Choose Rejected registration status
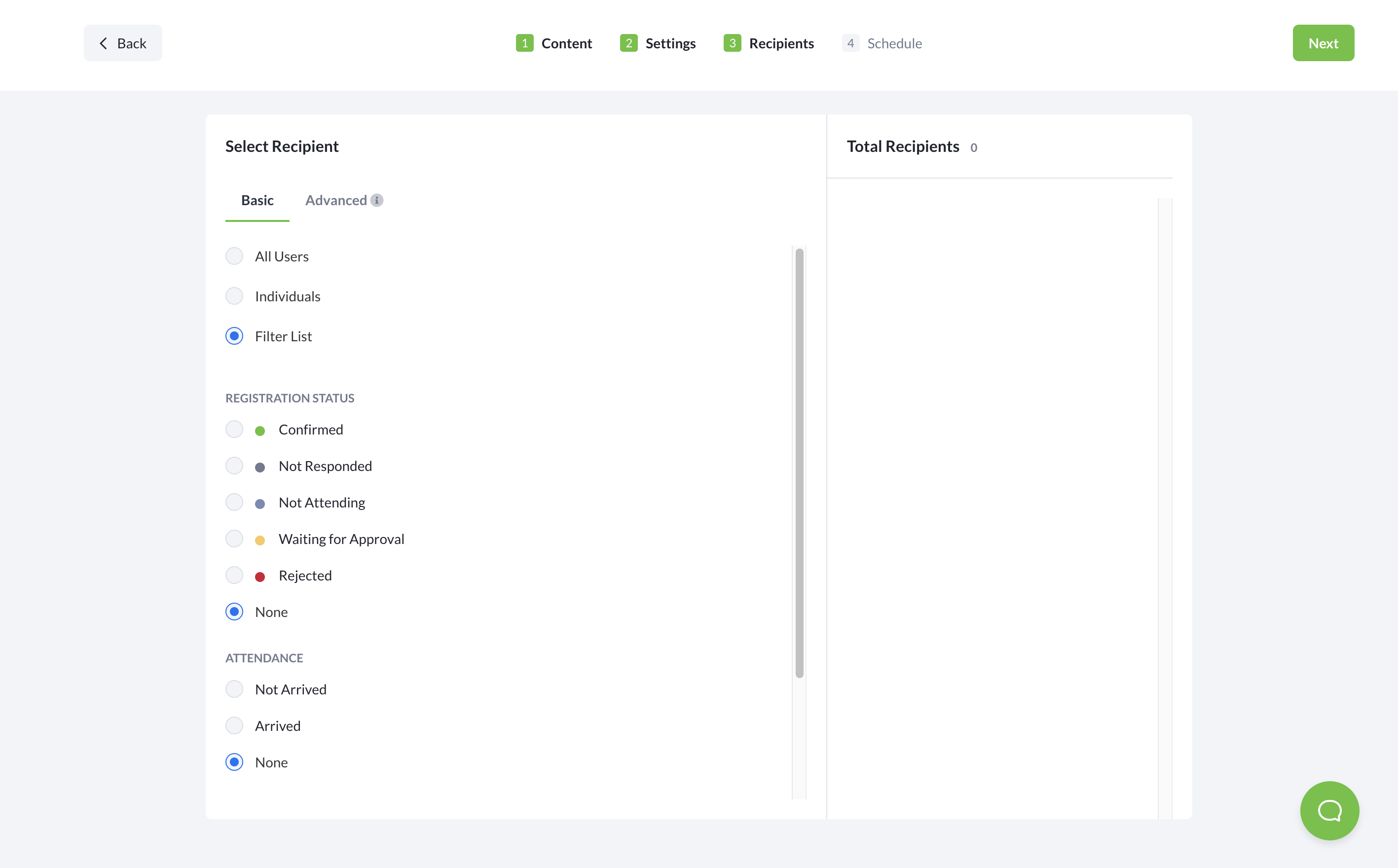The height and width of the screenshot is (868, 1398). pos(234,575)
